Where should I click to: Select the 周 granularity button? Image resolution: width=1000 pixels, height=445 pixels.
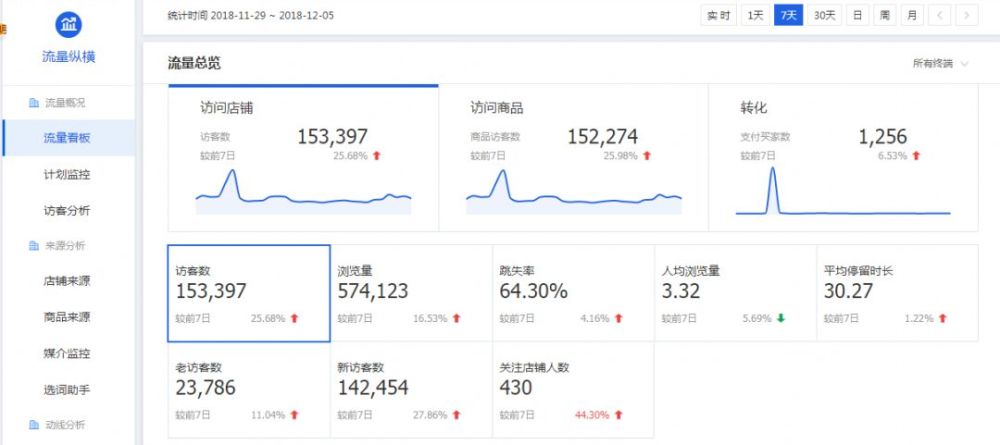coord(885,15)
